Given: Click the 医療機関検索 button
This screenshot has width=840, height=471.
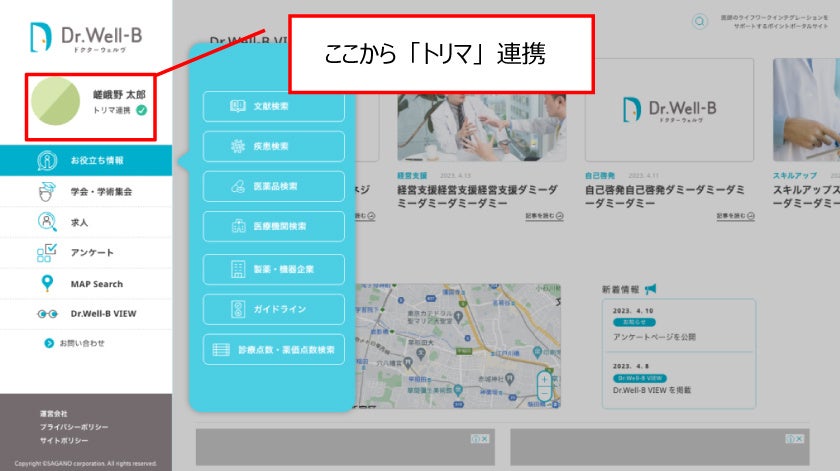Looking at the screenshot, I should tap(274, 226).
